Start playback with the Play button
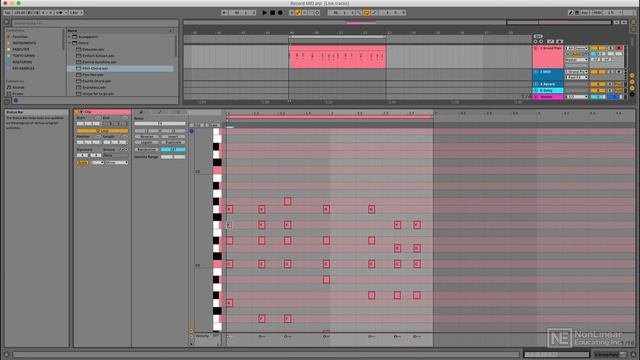This screenshot has width=640, height=360. point(264,13)
